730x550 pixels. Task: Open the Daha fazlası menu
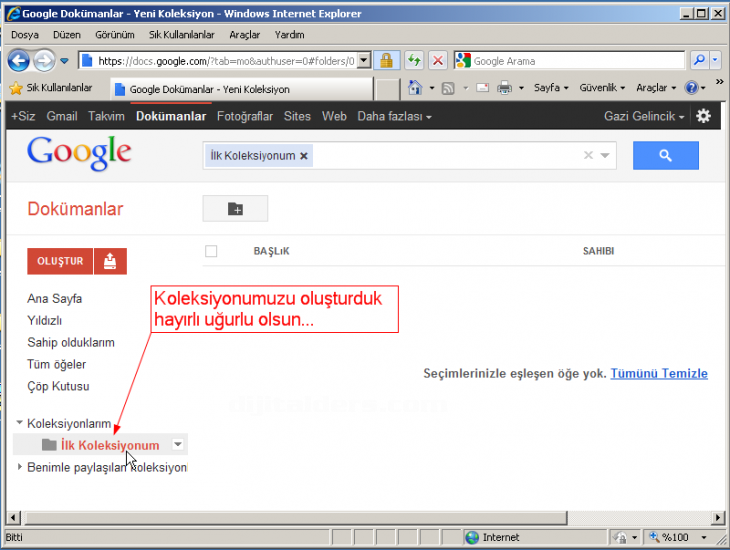coord(394,116)
